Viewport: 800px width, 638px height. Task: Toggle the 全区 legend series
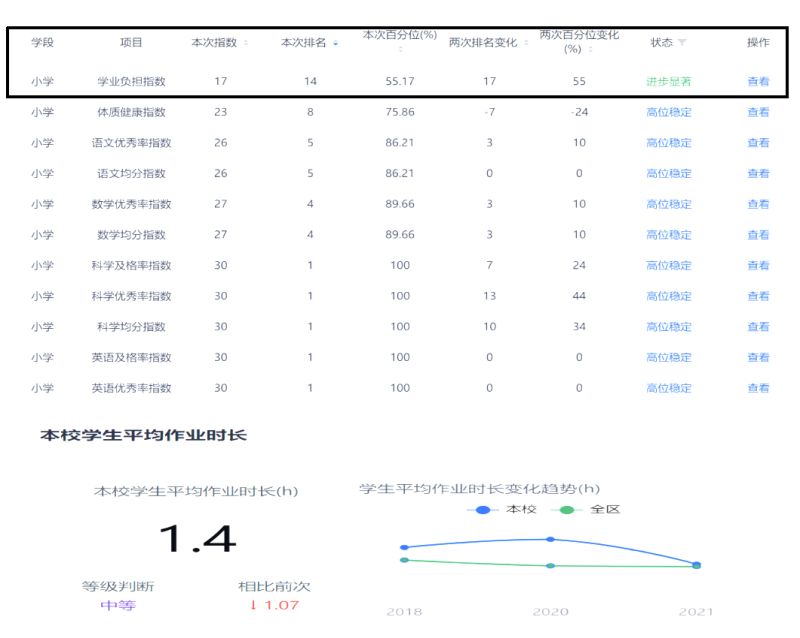click(x=586, y=509)
